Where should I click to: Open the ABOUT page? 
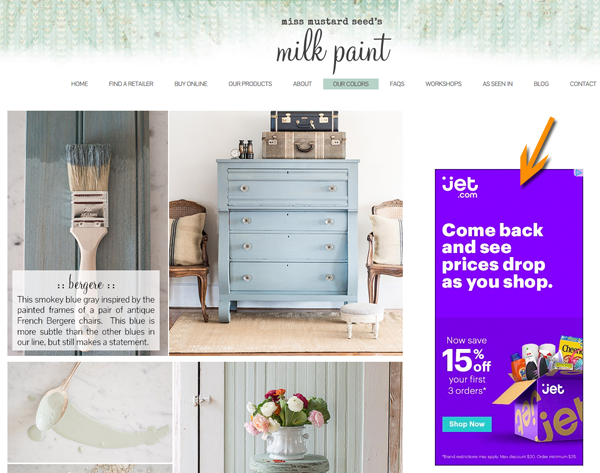pyautogui.click(x=302, y=84)
